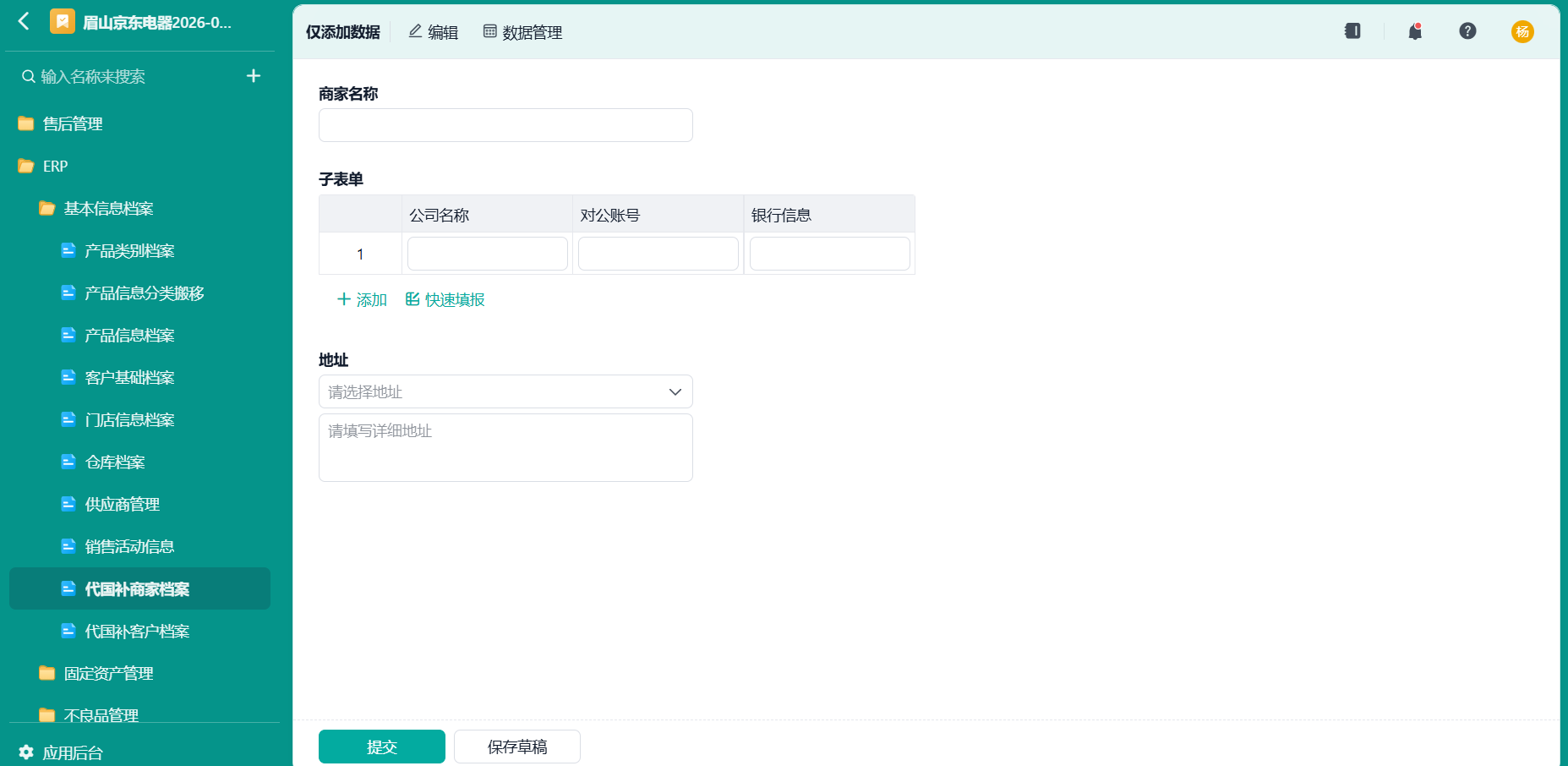Open the help question mark icon
The height and width of the screenshot is (766, 1568).
(1467, 31)
